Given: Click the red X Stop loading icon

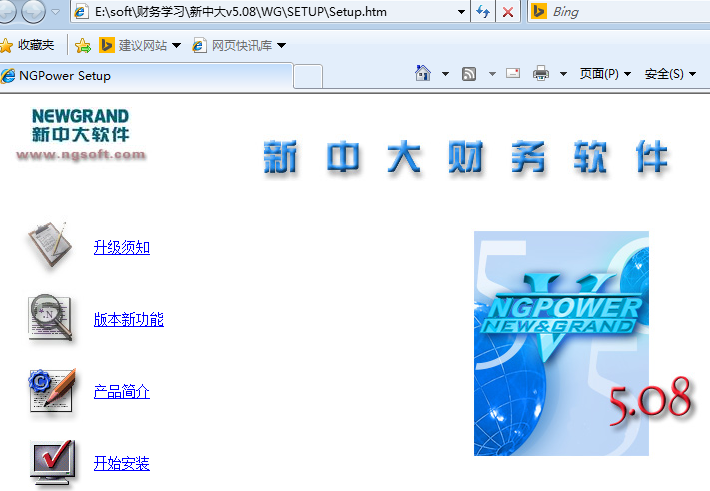Looking at the screenshot, I should pyautogui.click(x=508, y=12).
